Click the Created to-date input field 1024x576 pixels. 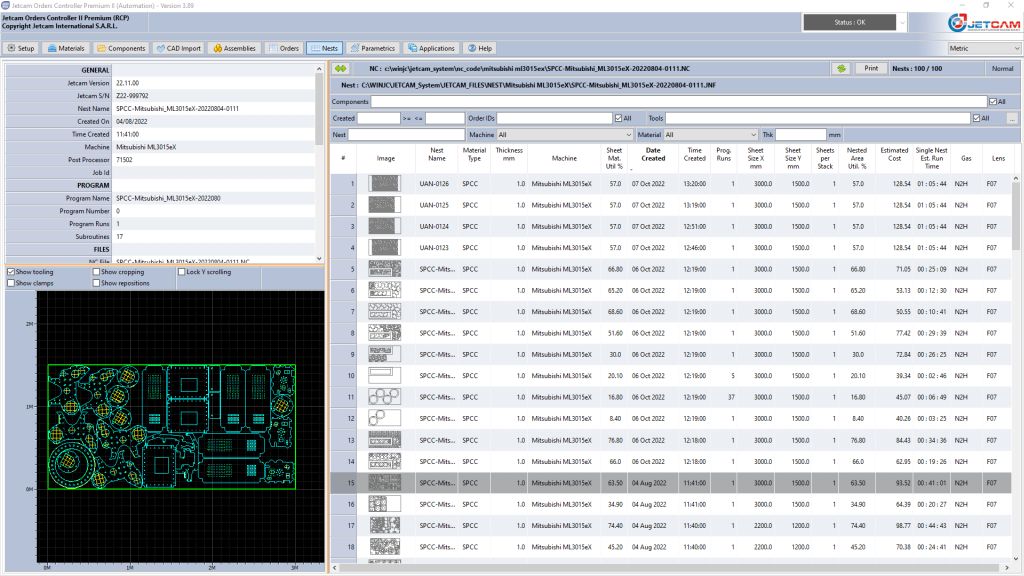445,118
